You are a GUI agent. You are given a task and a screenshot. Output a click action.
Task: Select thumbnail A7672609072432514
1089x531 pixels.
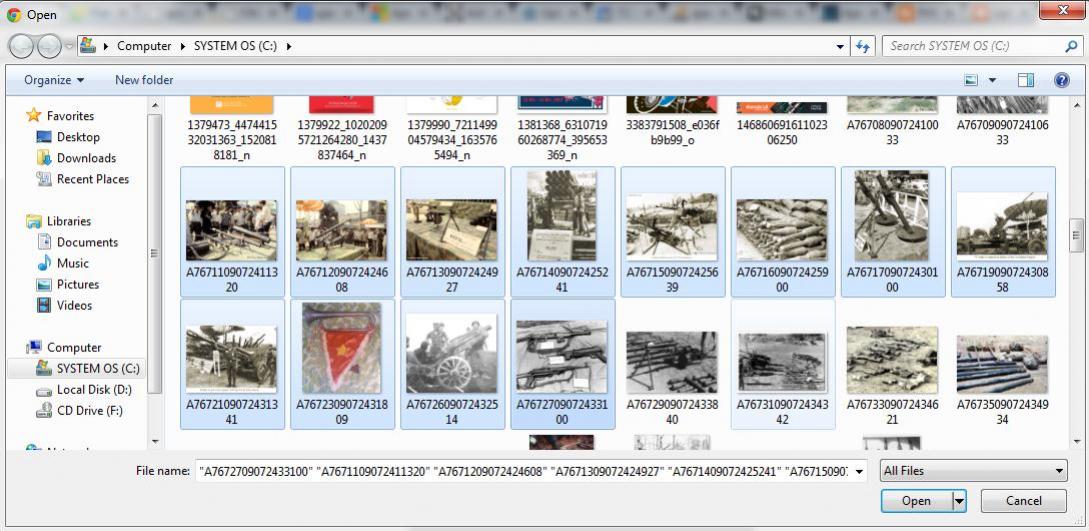pos(452,364)
